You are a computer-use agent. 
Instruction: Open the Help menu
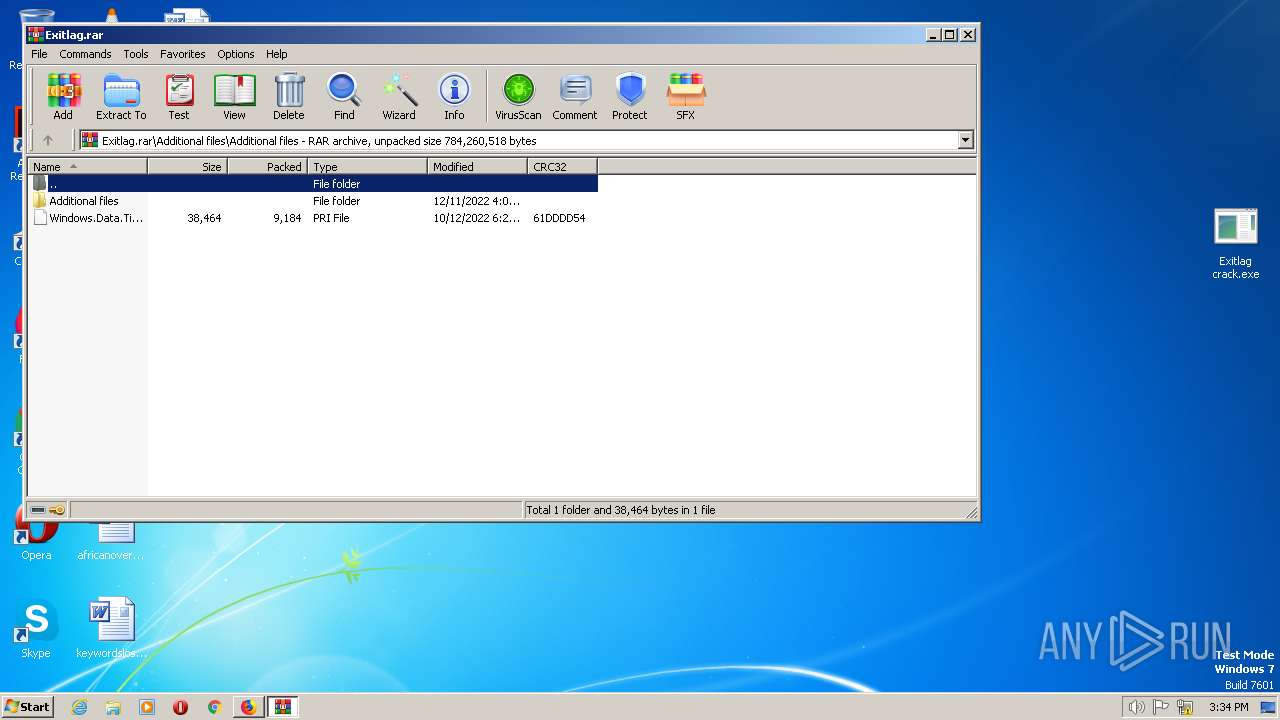point(277,54)
